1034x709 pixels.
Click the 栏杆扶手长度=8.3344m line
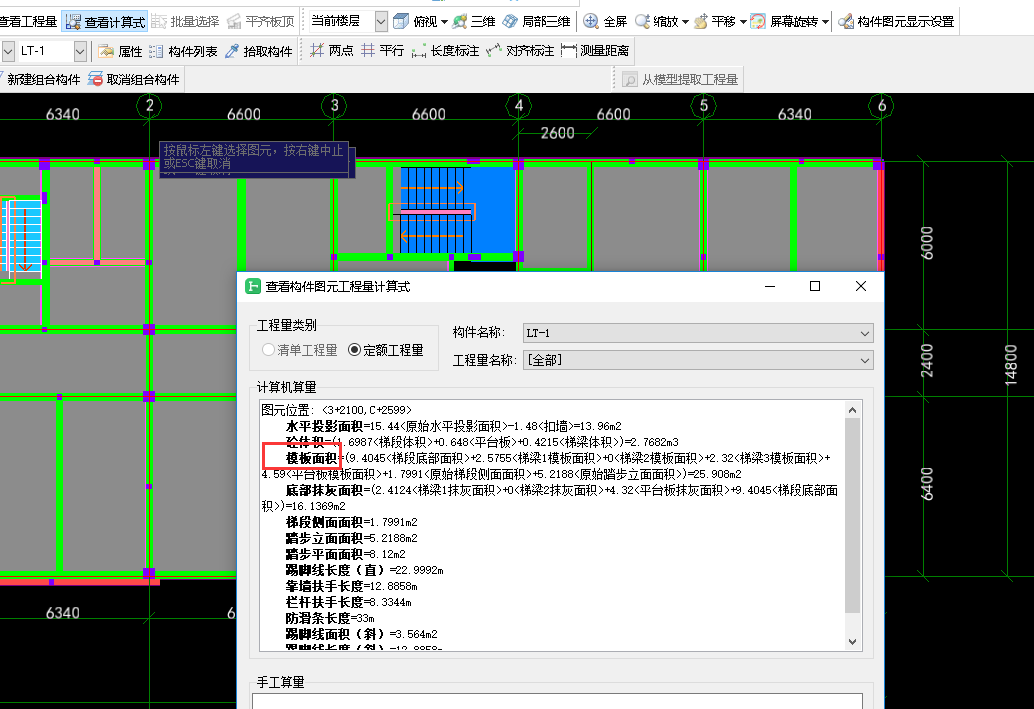[349, 602]
